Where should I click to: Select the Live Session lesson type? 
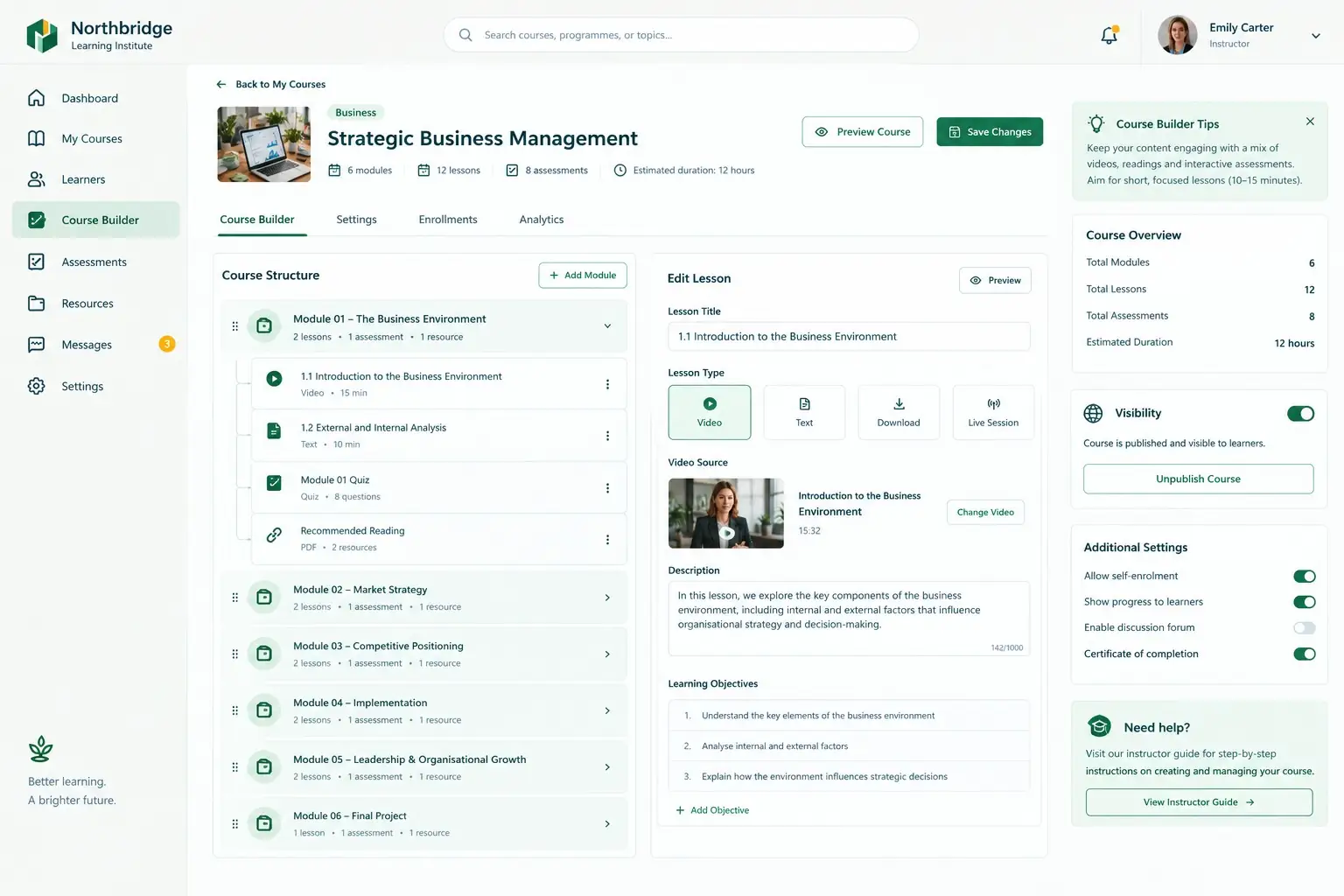993,412
